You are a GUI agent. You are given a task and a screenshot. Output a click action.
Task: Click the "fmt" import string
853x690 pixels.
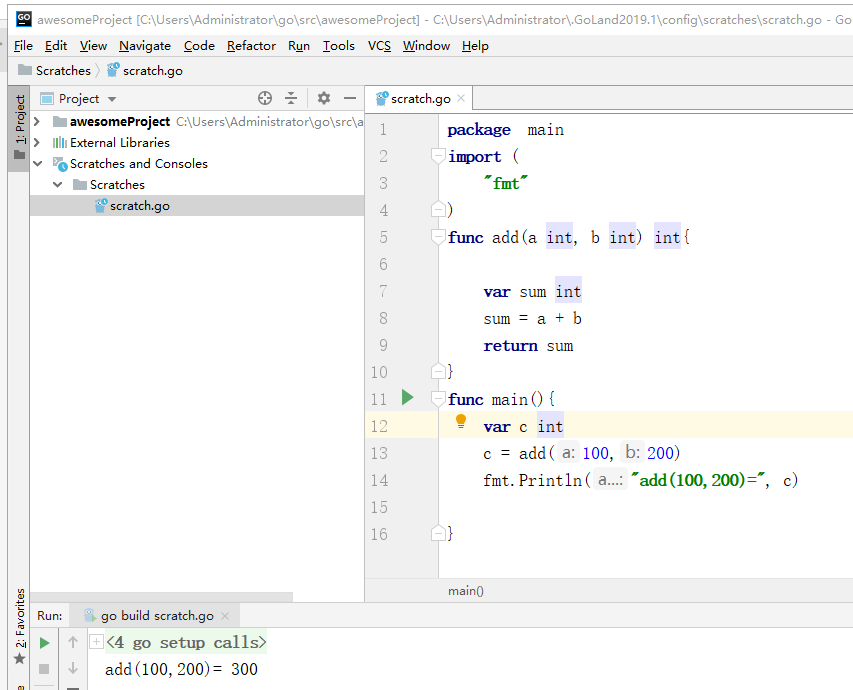[x=505, y=183]
